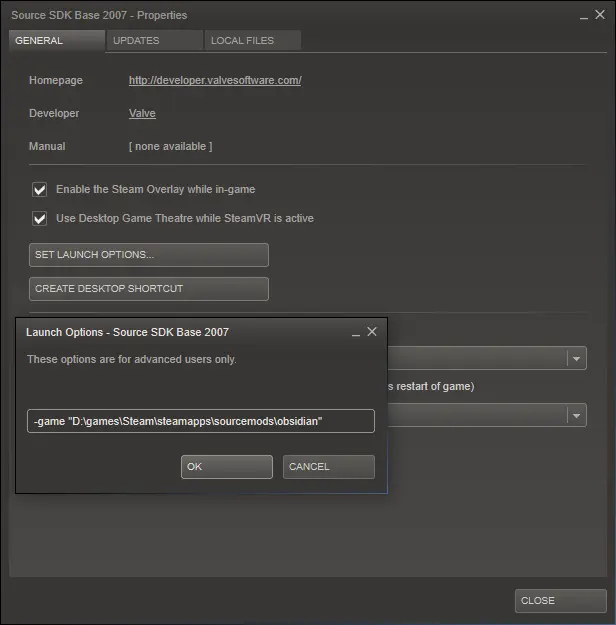This screenshot has width=616, height=625.
Task: Open the Local Files tab
Action: point(253,41)
